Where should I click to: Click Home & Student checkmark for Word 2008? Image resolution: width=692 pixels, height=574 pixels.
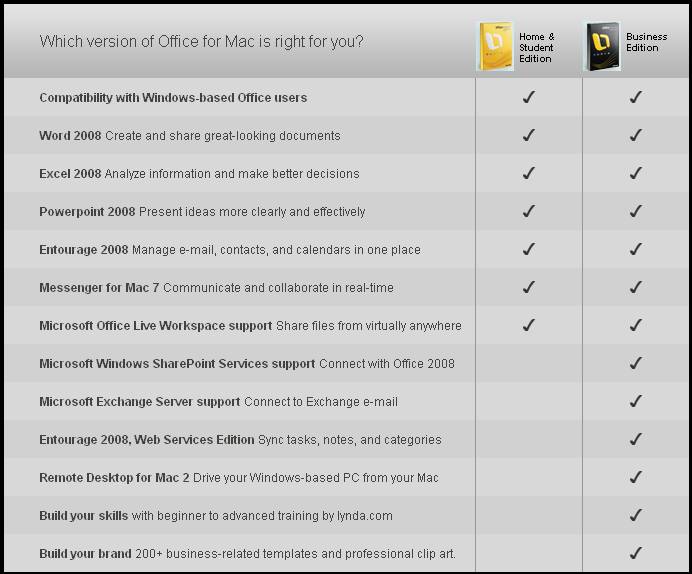coord(529,135)
